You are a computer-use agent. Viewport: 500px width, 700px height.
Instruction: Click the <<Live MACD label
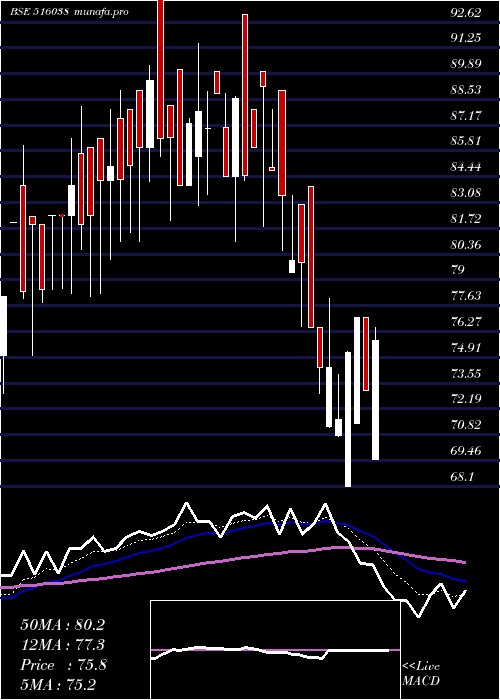coord(421,674)
